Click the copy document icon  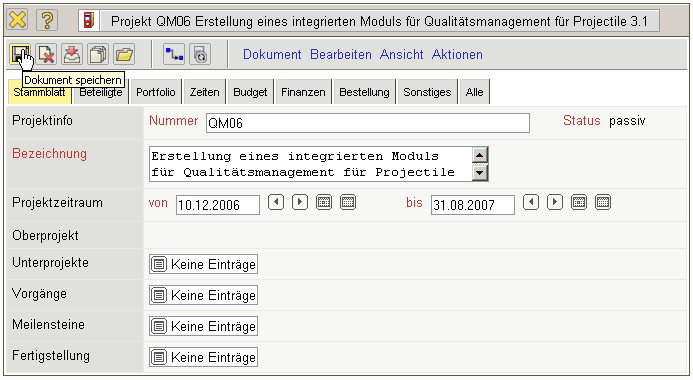98,55
